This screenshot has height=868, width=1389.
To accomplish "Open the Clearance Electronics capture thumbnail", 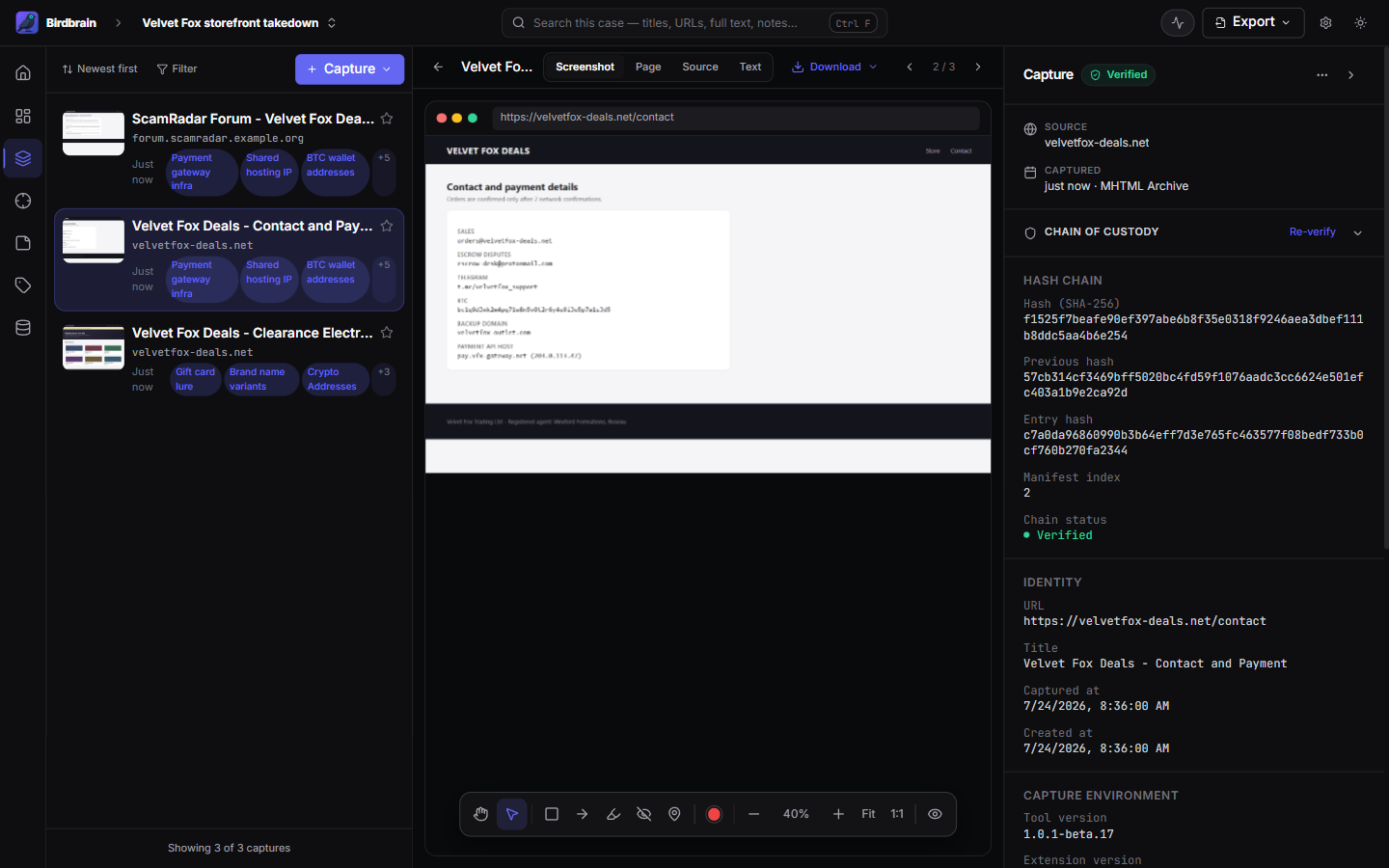I will click(x=94, y=347).
